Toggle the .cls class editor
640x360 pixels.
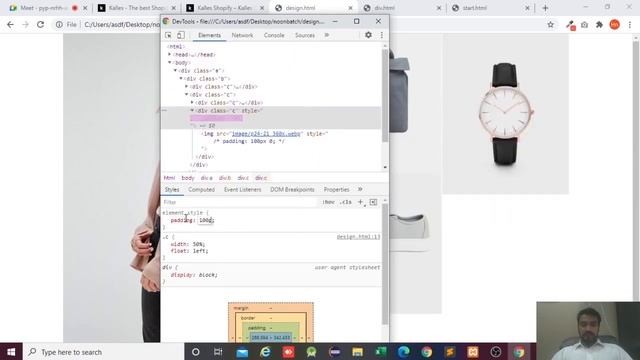click(x=346, y=202)
